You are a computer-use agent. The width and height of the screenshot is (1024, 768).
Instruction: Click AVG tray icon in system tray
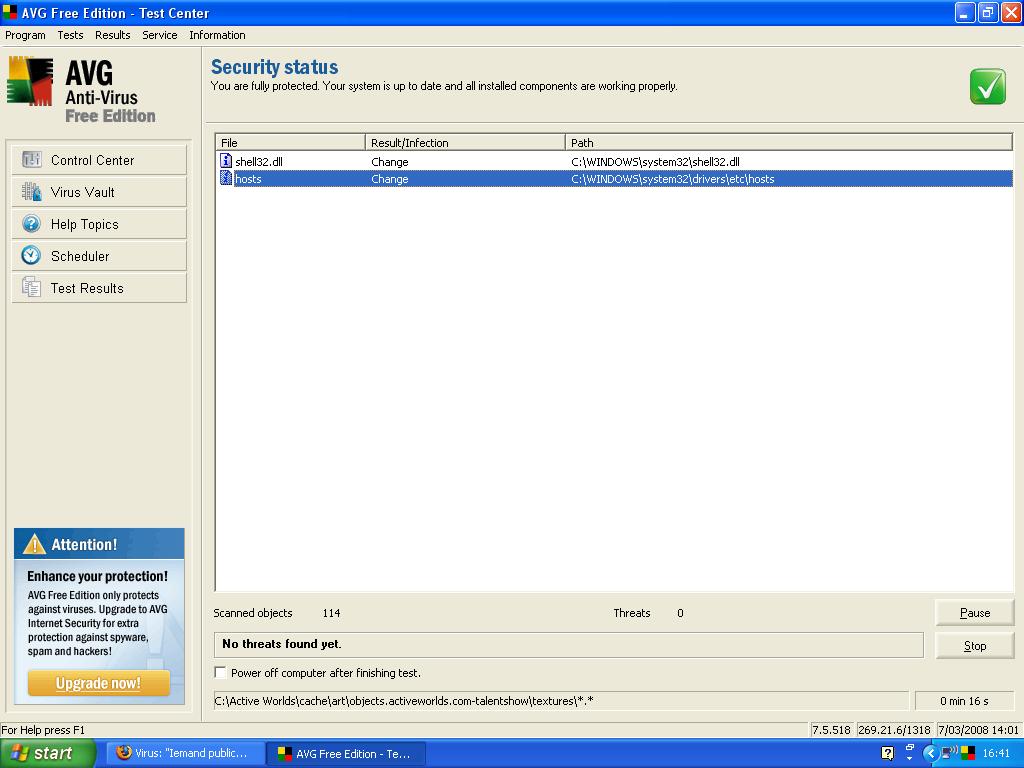[968, 753]
